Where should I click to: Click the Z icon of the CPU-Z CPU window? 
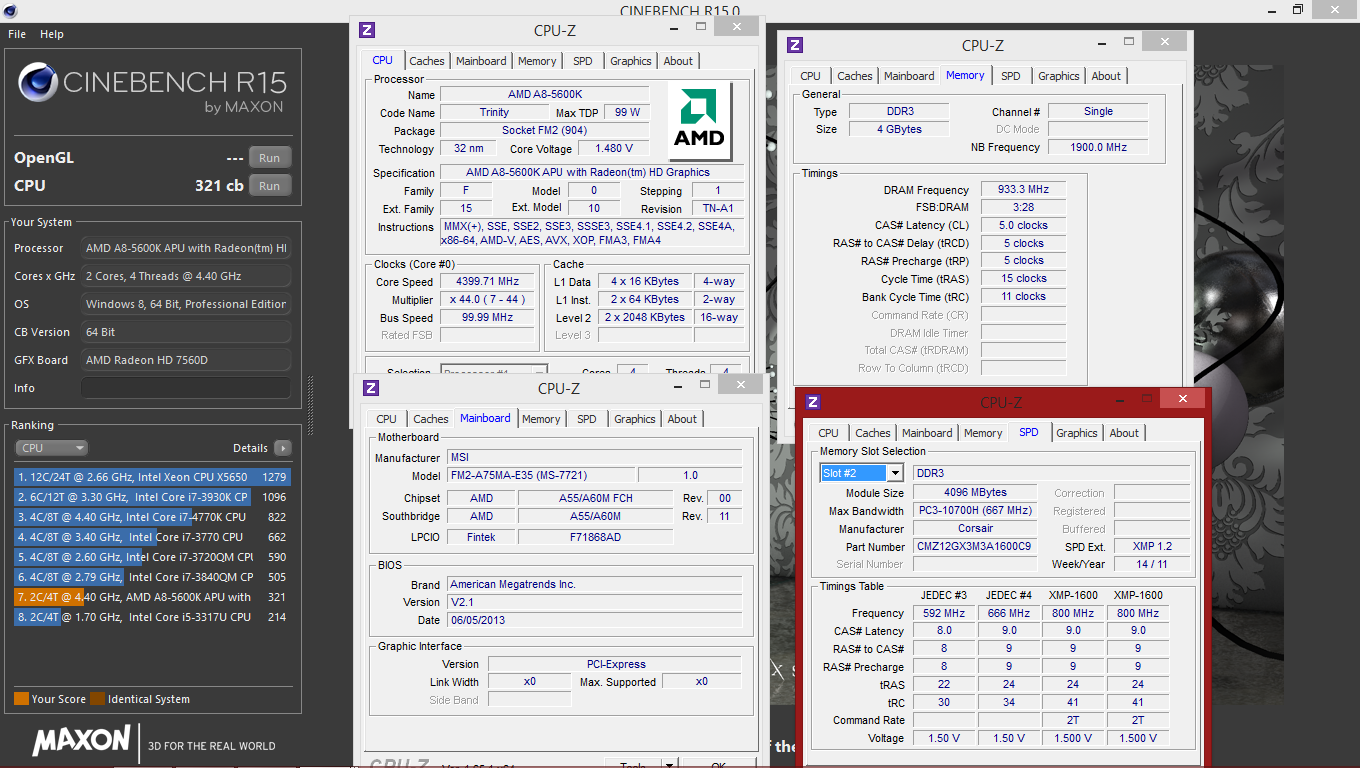tap(367, 30)
